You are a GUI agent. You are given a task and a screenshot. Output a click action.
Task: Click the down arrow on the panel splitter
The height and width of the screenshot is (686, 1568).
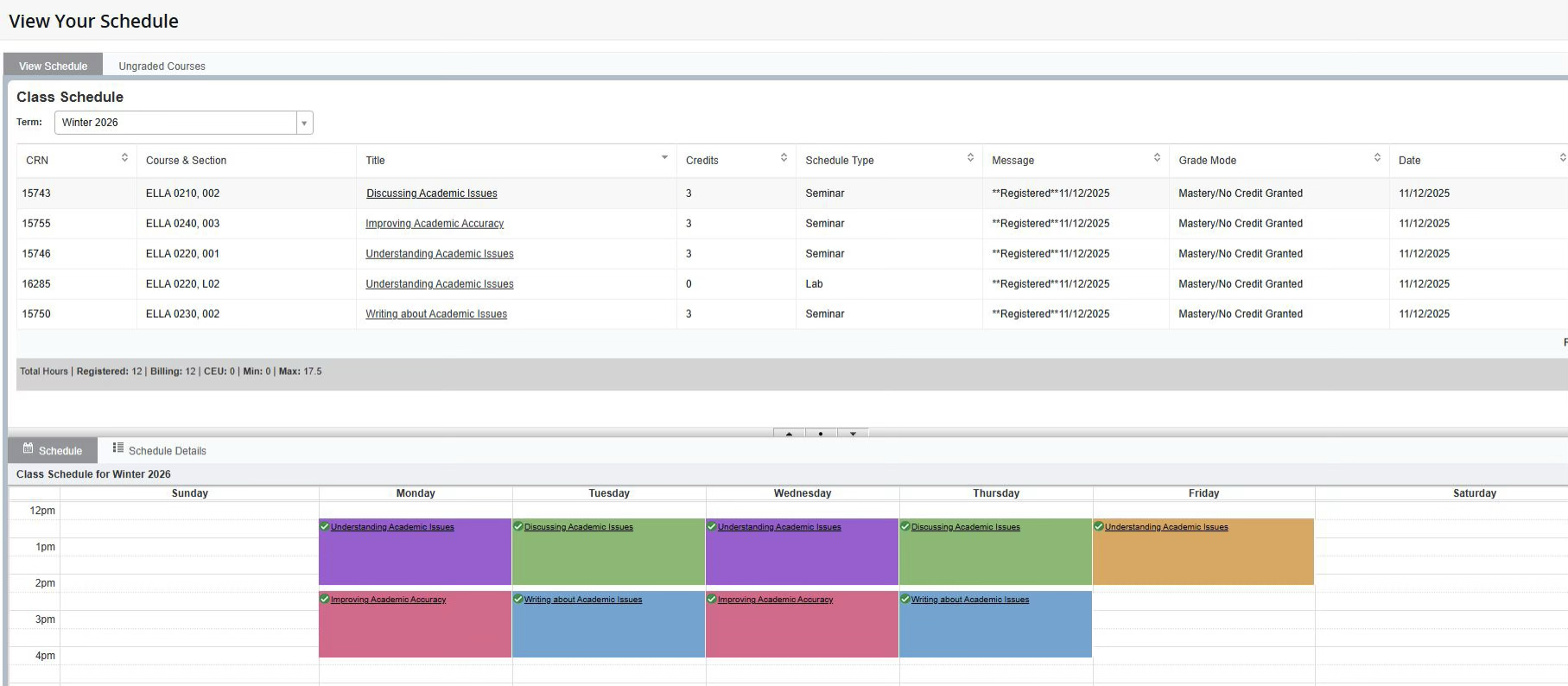coord(853,434)
